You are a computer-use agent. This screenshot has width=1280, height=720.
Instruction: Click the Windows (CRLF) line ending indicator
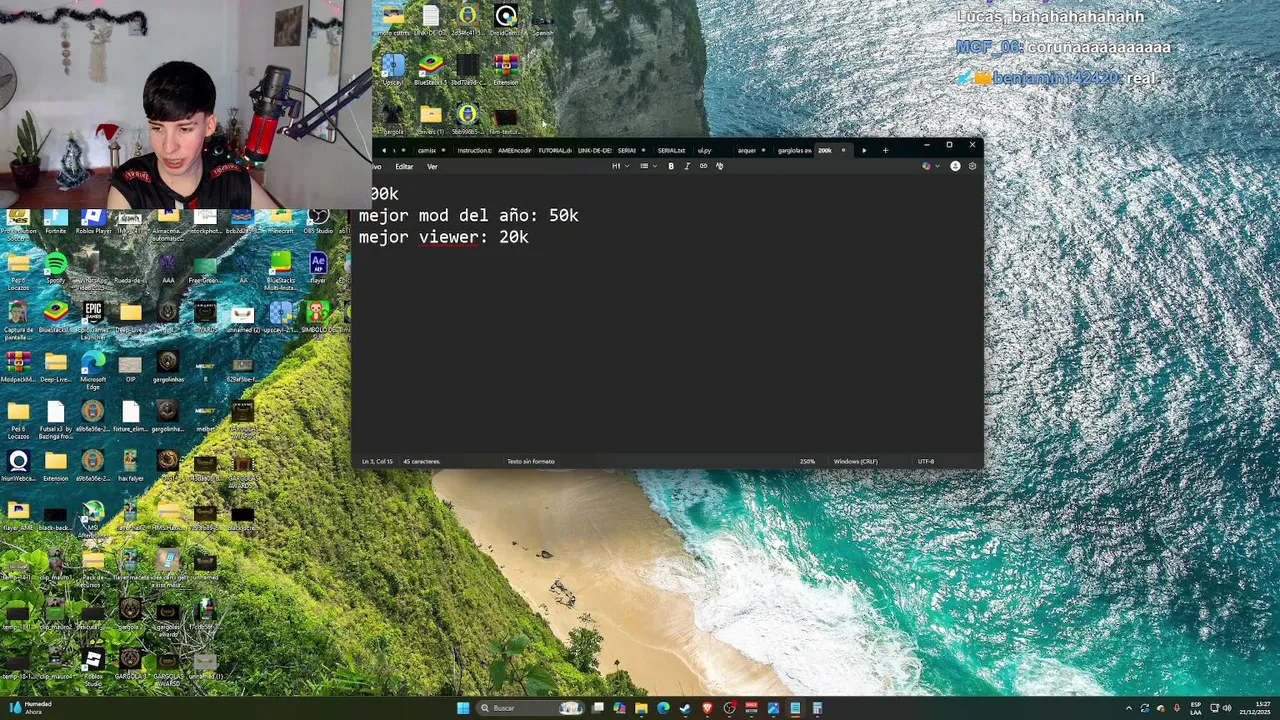point(855,461)
